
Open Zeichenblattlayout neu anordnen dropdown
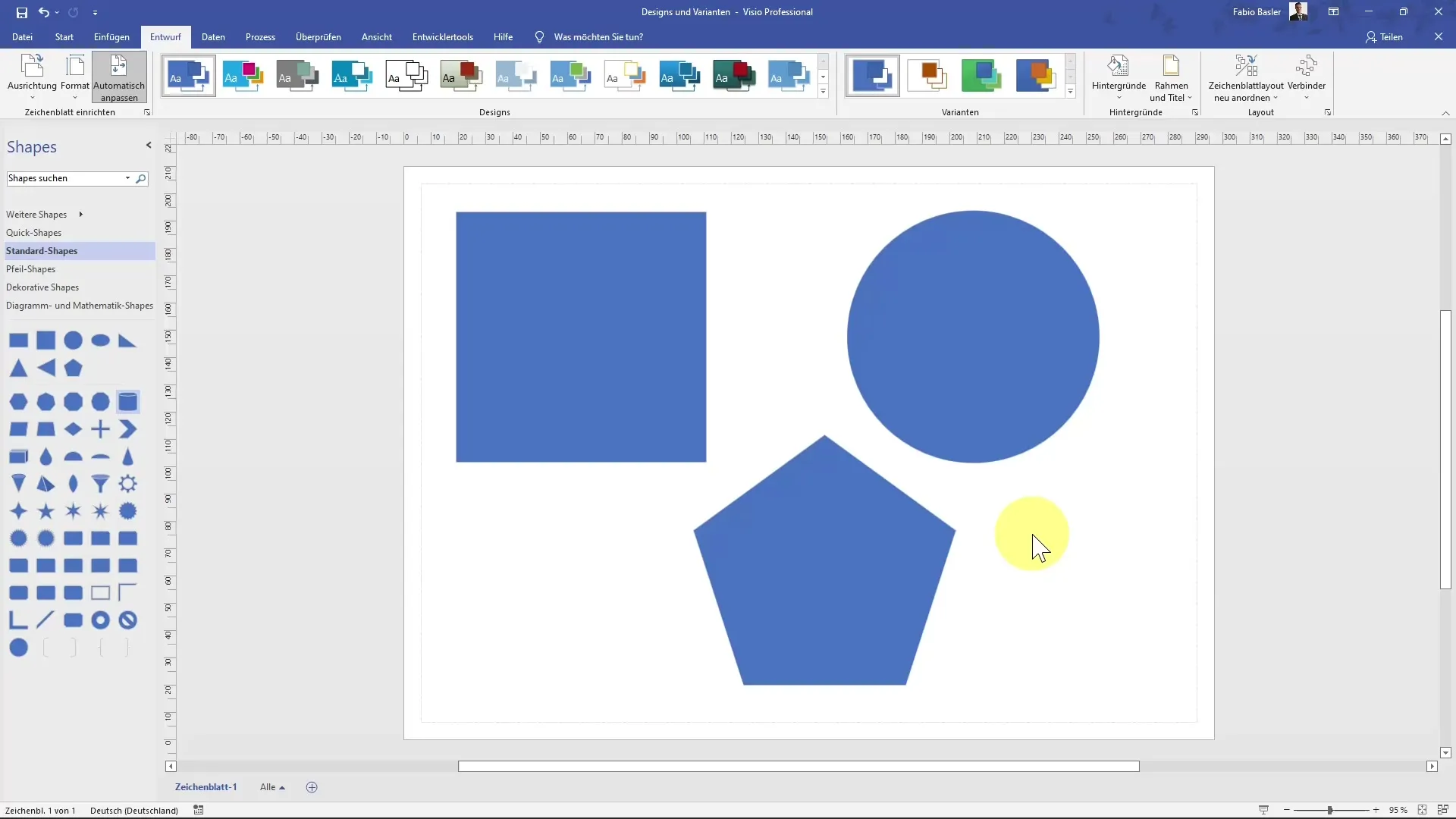pos(1246,77)
